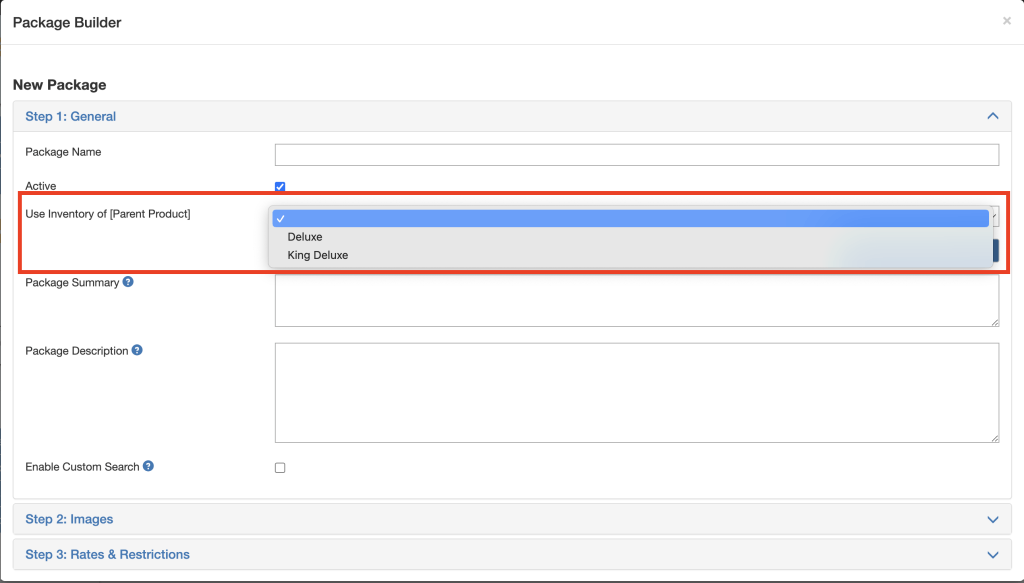Open the Step 2: Images heading

(x=69, y=519)
